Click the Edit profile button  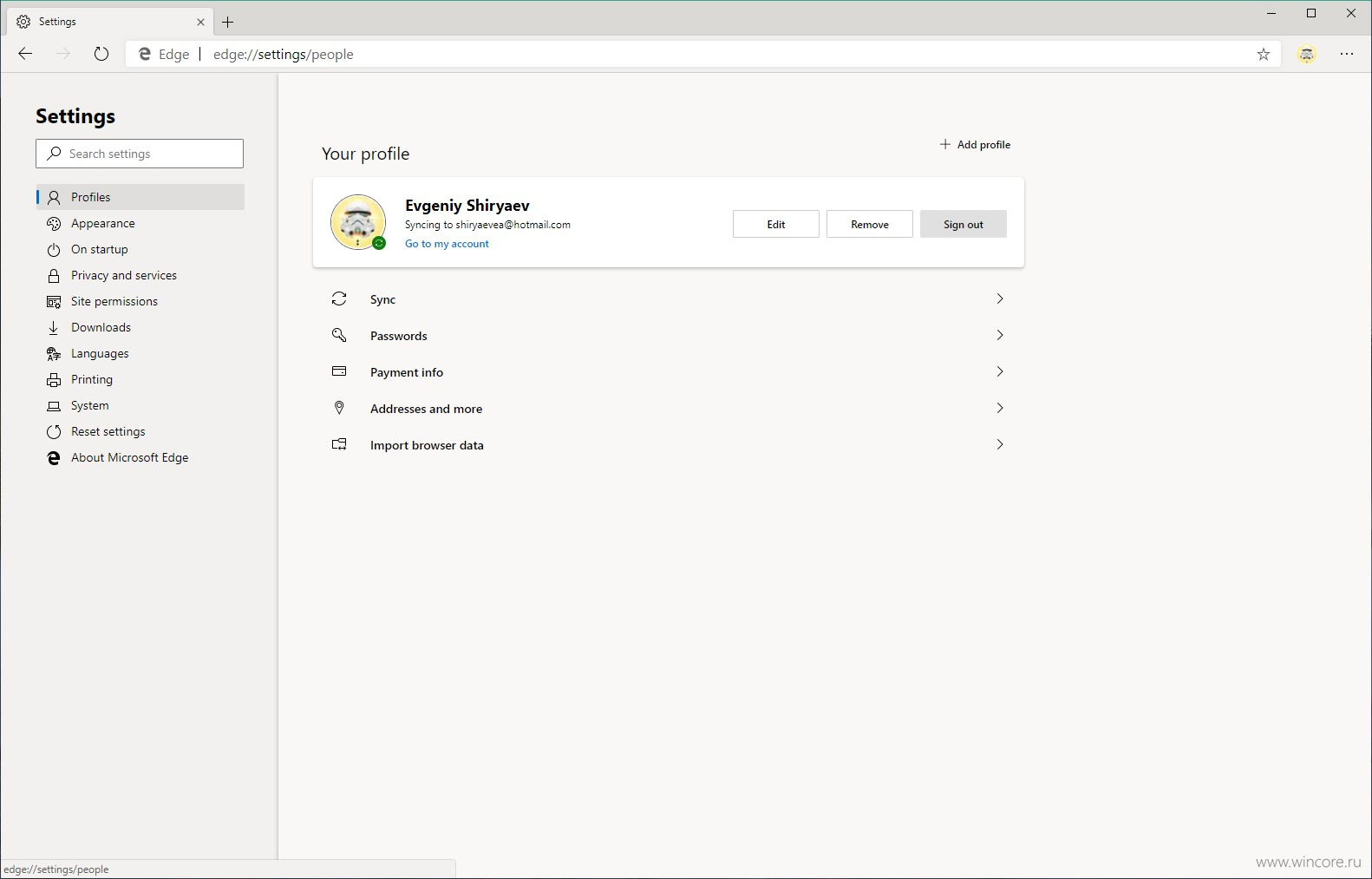(776, 224)
